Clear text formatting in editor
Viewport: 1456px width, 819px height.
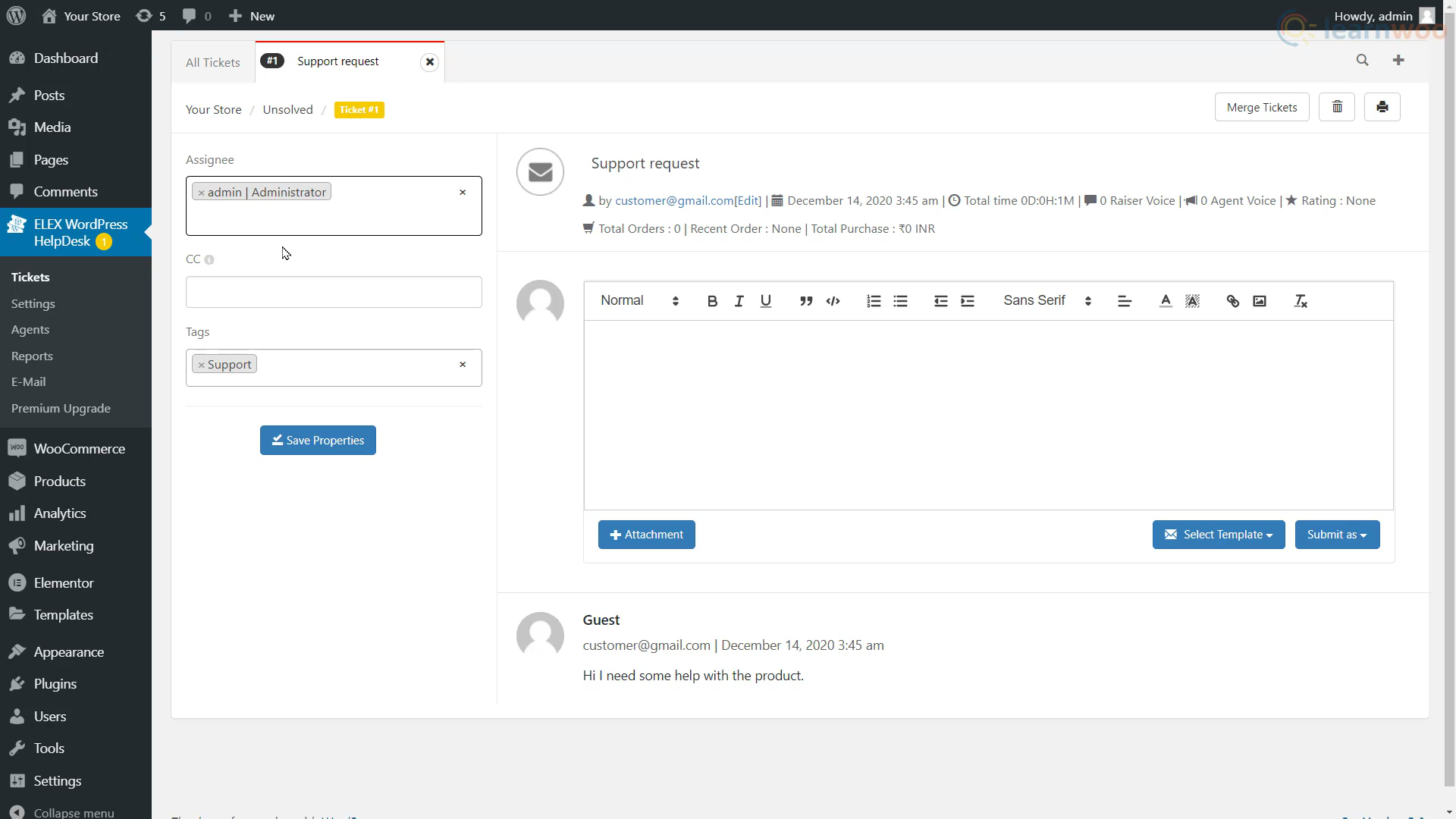(1301, 301)
